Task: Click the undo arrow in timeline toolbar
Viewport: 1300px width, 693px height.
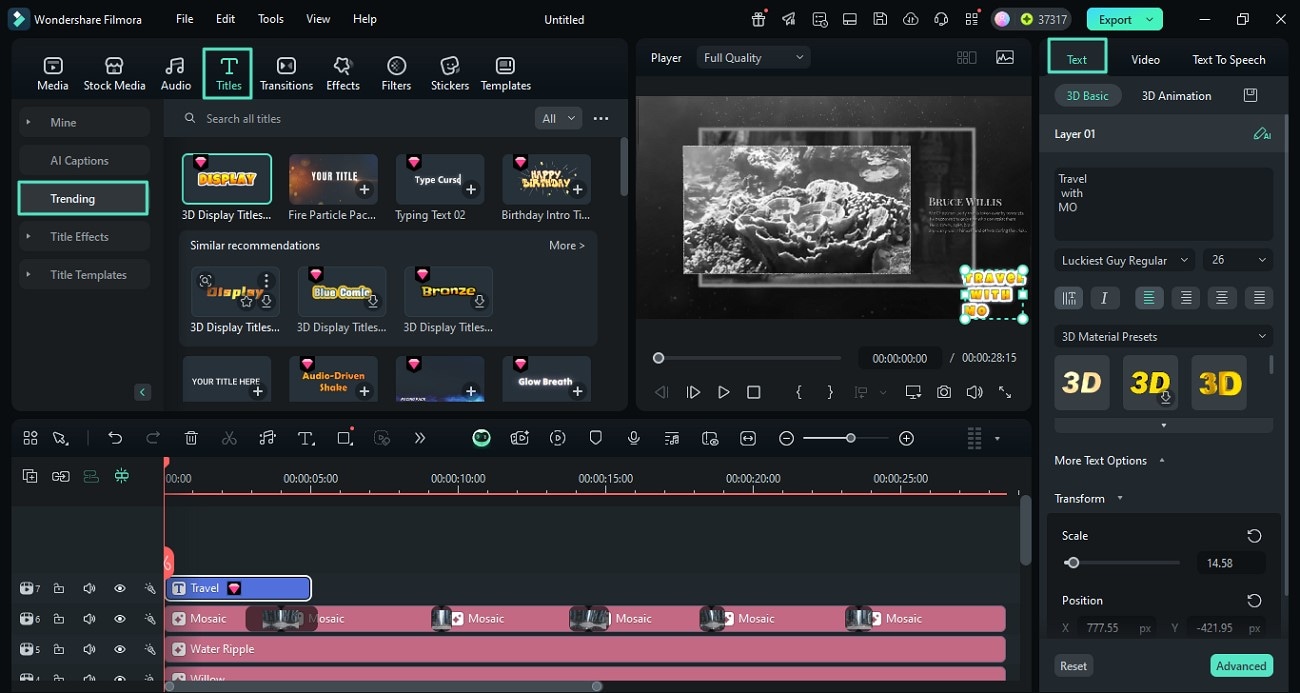Action: click(x=115, y=438)
